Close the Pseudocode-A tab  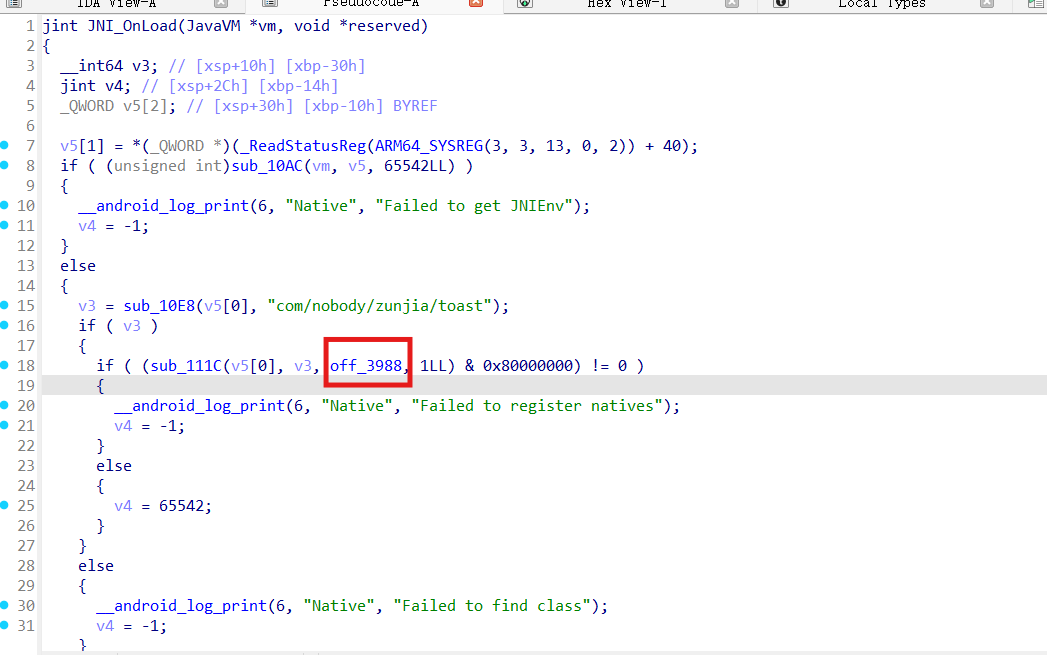click(476, 4)
